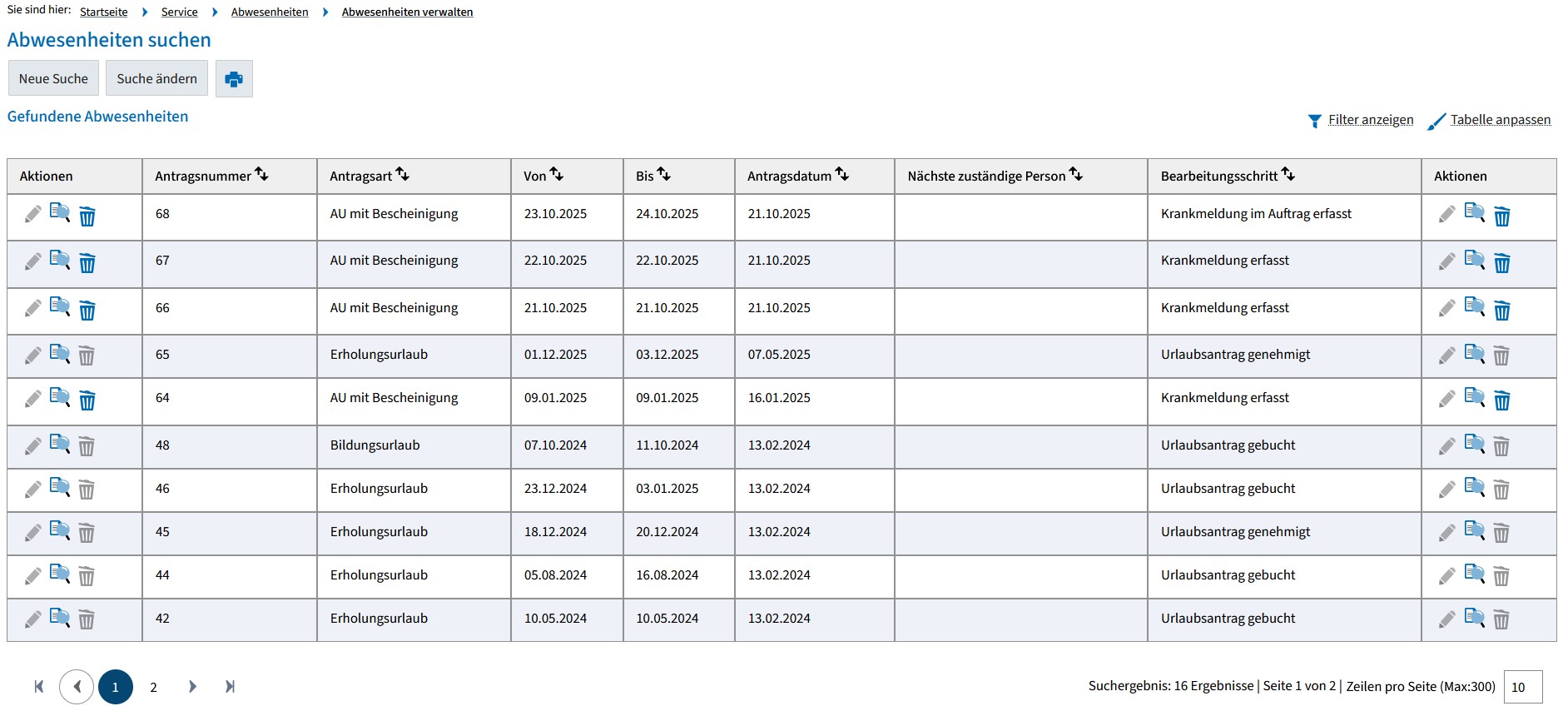Edit request 45 using right pencil icon
Viewport: 1568px width, 711px height.
(1446, 533)
